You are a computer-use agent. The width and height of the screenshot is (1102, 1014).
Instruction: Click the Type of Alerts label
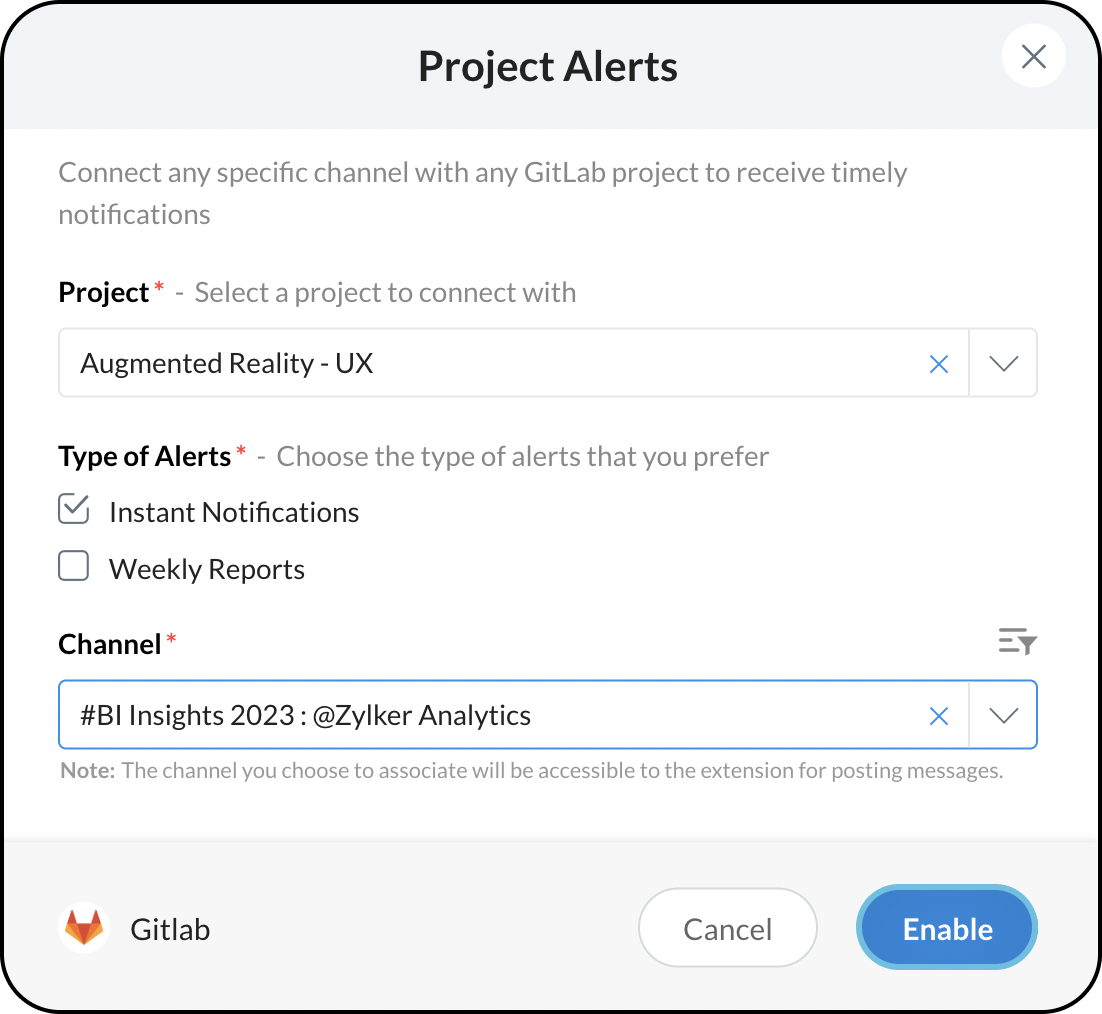point(146,457)
